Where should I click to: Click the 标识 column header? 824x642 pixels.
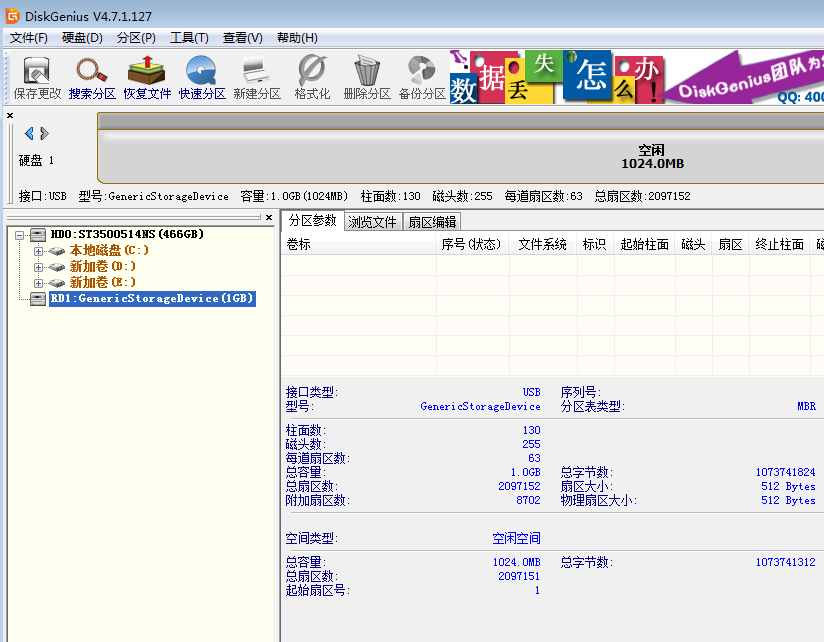tap(595, 244)
